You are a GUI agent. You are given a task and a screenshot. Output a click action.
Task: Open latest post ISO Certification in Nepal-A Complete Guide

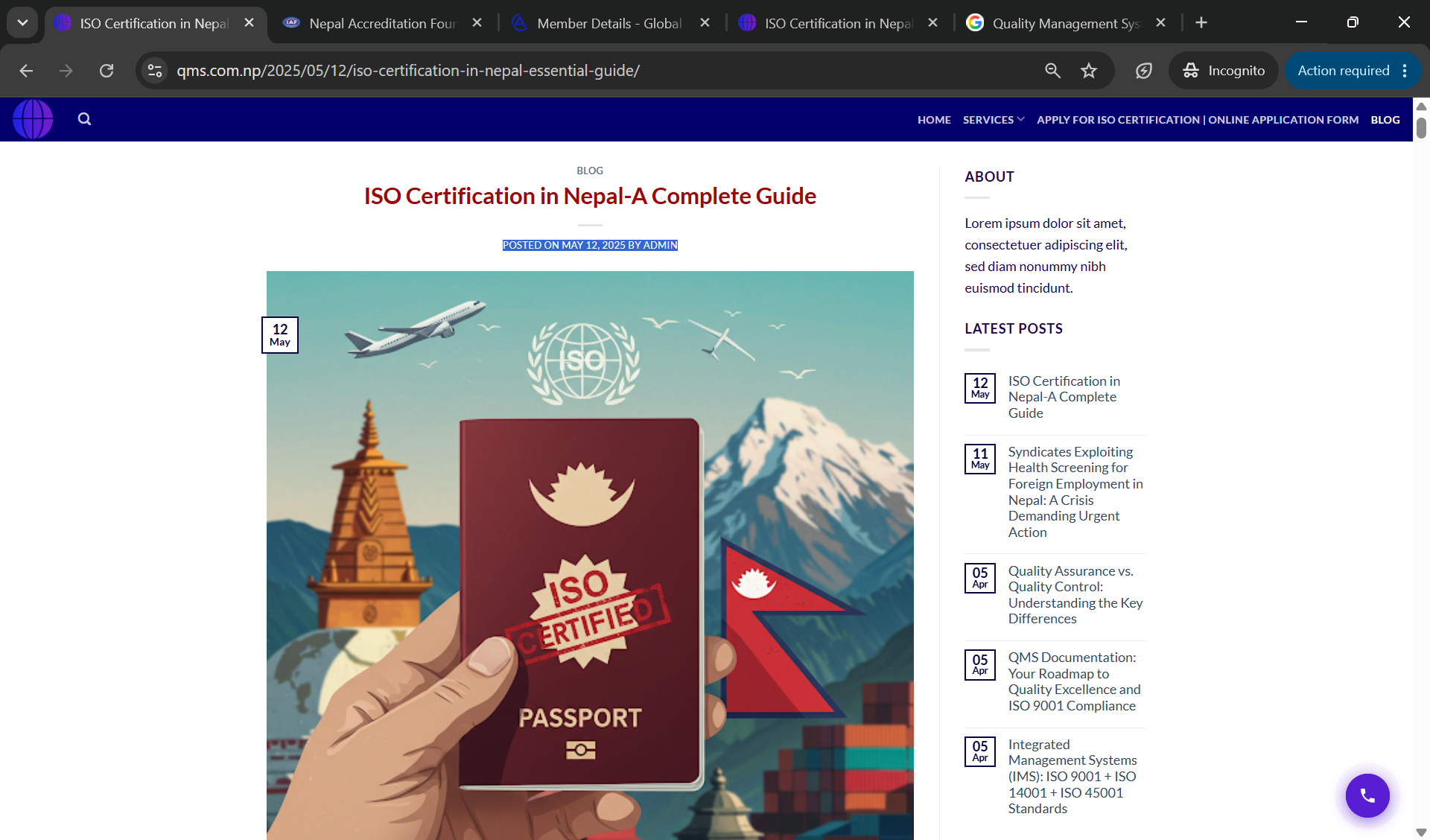[x=1064, y=397]
